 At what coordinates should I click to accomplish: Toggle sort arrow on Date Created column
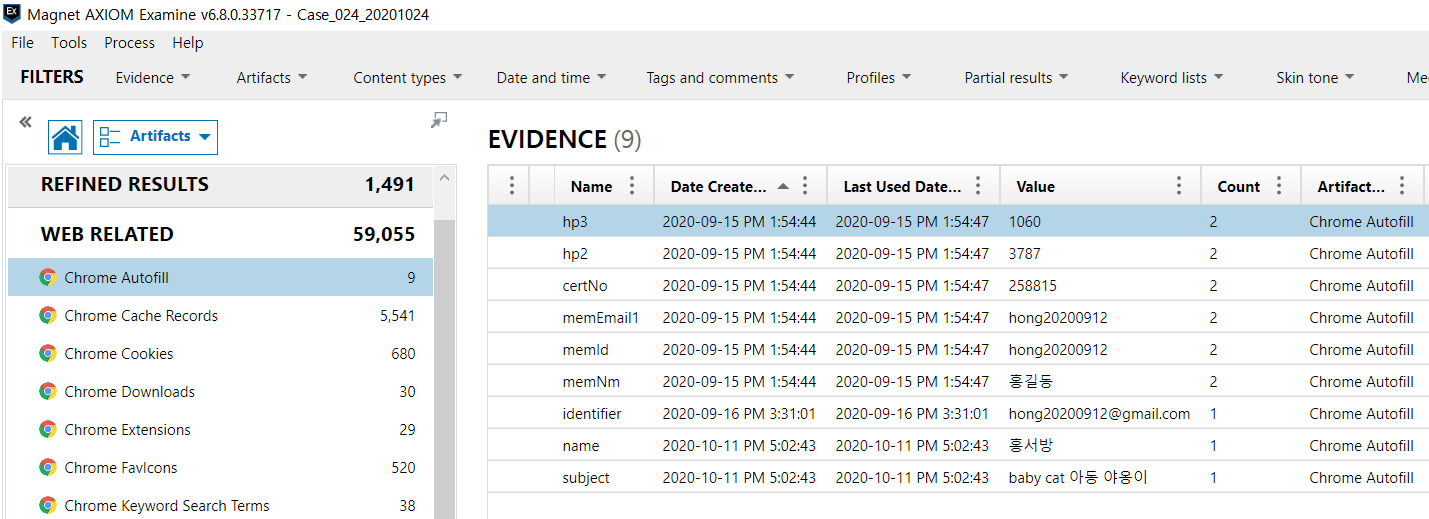pyautogui.click(x=783, y=186)
